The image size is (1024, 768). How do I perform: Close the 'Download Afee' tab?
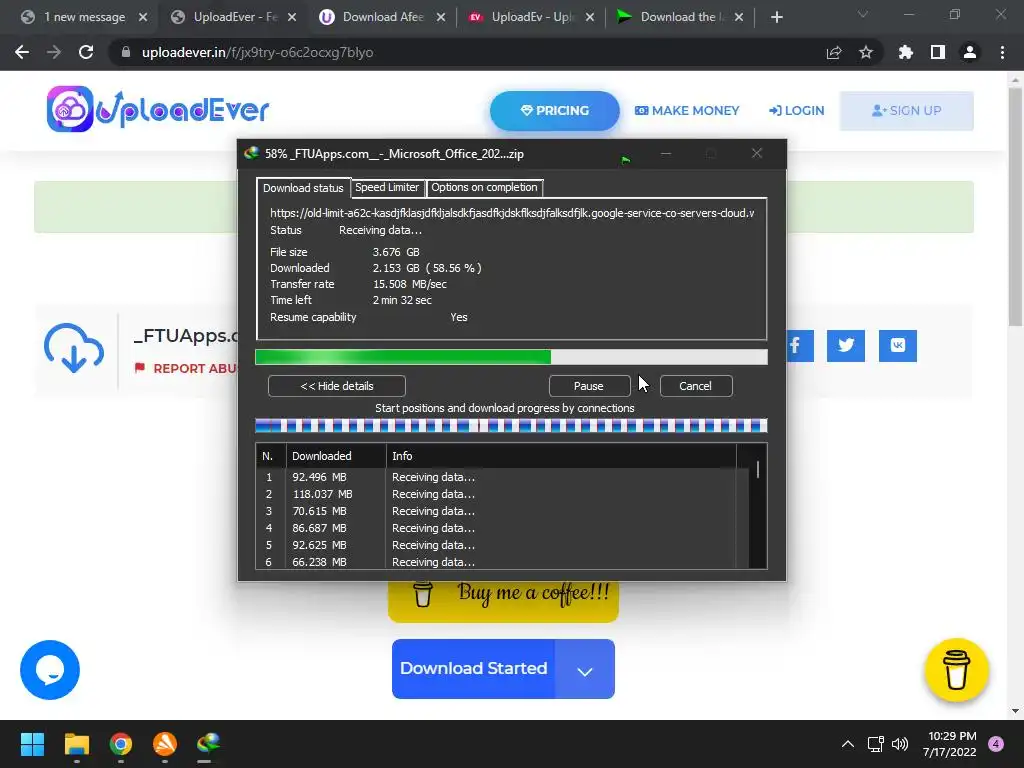(x=441, y=17)
